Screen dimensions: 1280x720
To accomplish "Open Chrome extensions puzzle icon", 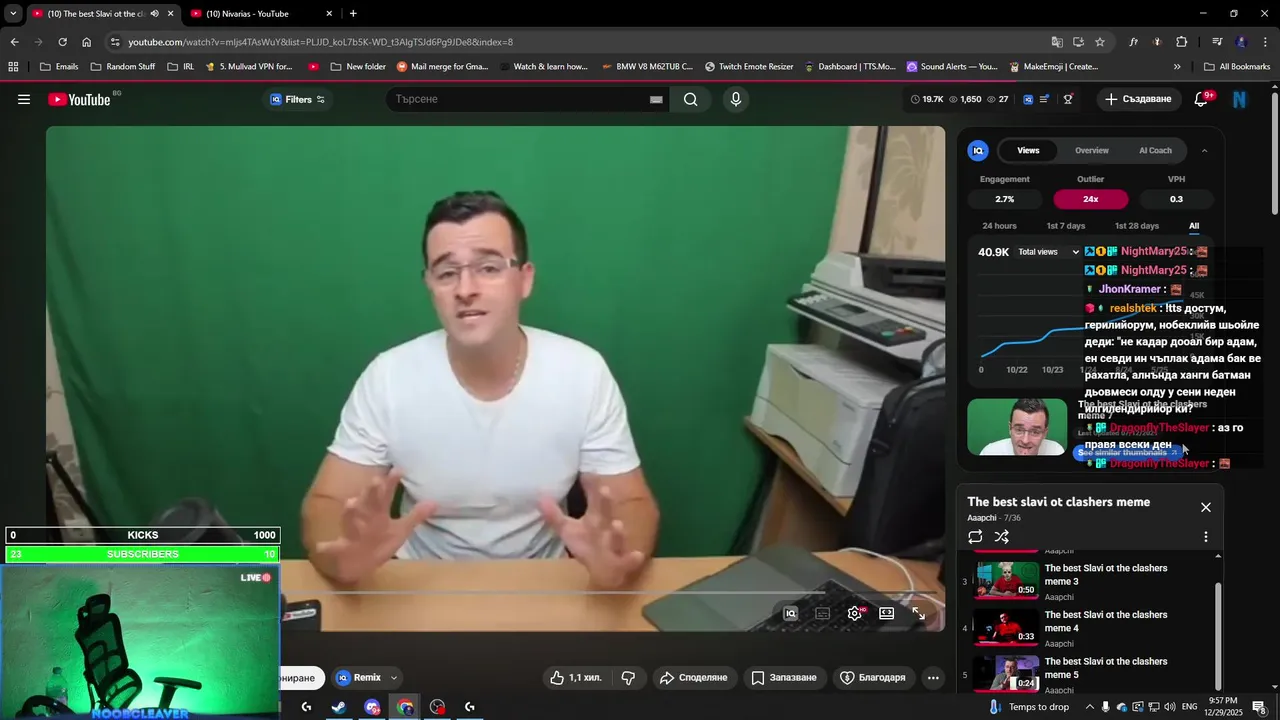I will click(1181, 42).
